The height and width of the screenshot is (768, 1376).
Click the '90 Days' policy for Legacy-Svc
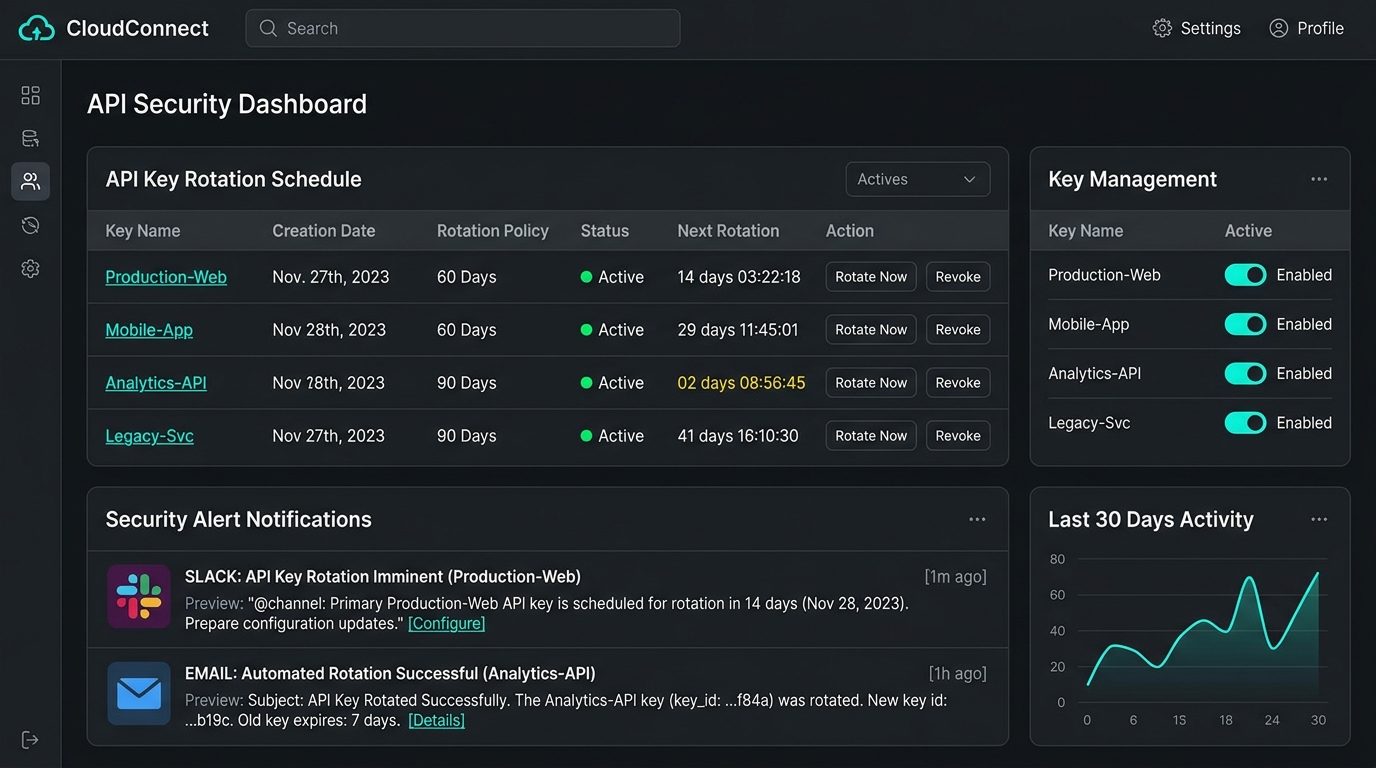click(466, 436)
